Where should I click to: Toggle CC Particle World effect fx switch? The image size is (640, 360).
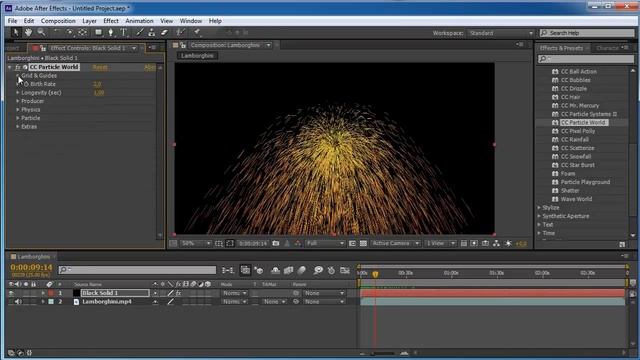(18, 67)
